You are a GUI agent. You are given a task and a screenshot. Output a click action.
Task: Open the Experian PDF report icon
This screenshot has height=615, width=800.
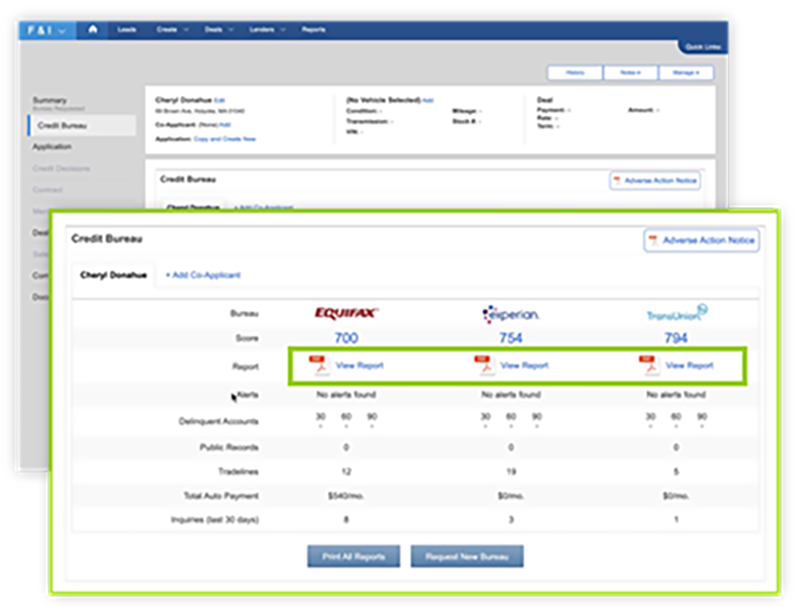(x=484, y=365)
